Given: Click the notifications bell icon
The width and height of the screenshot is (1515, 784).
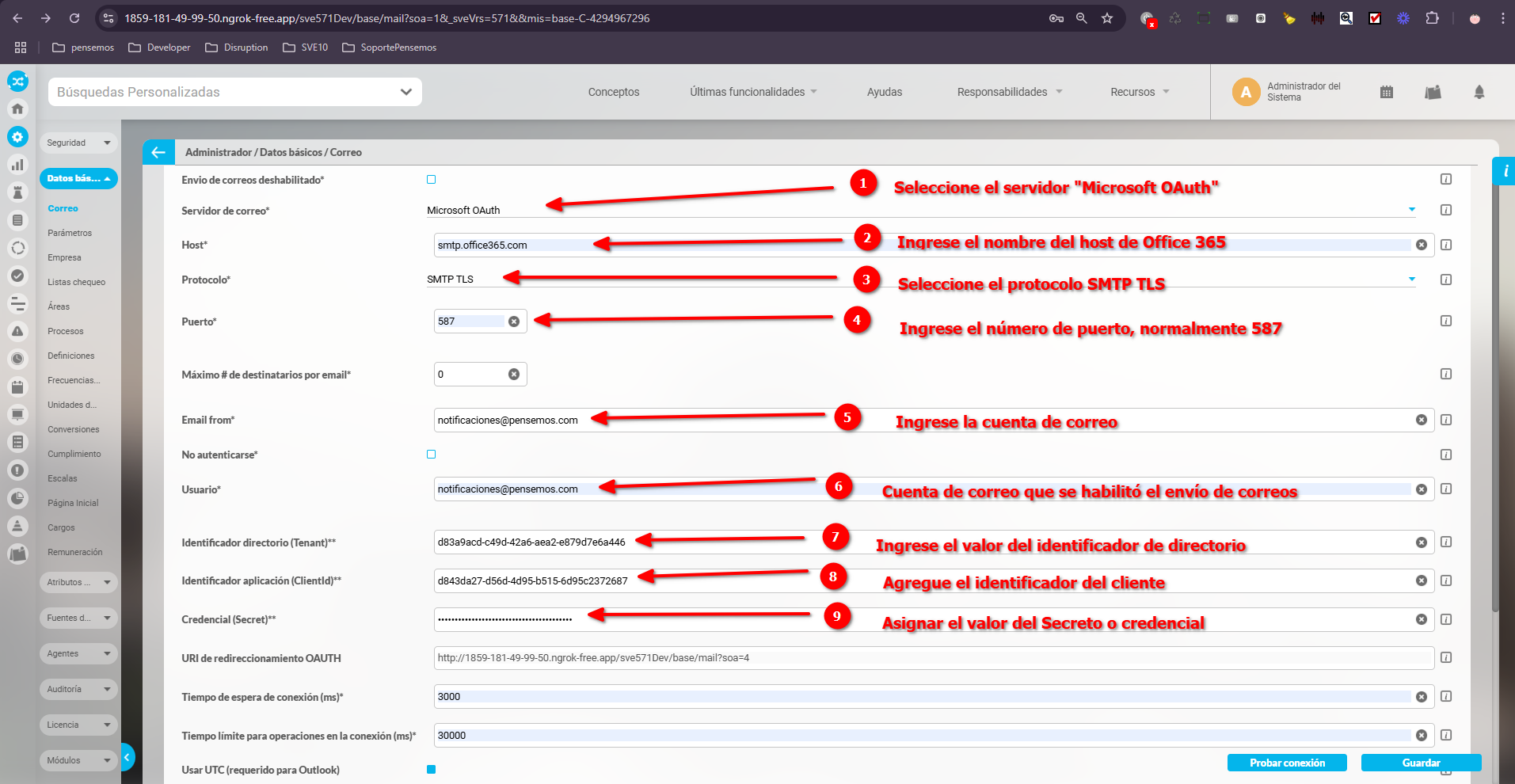Looking at the screenshot, I should [x=1479, y=92].
